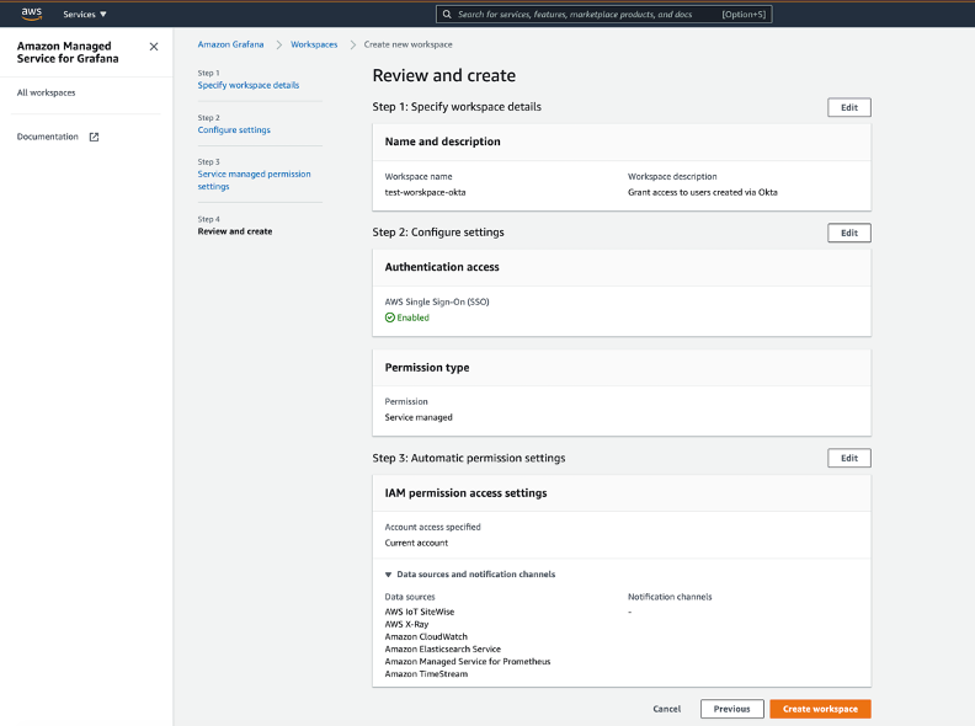Image resolution: width=977 pixels, height=727 pixels.
Task: Edit Step 3 Automatic permission settings
Action: click(x=848, y=457)
